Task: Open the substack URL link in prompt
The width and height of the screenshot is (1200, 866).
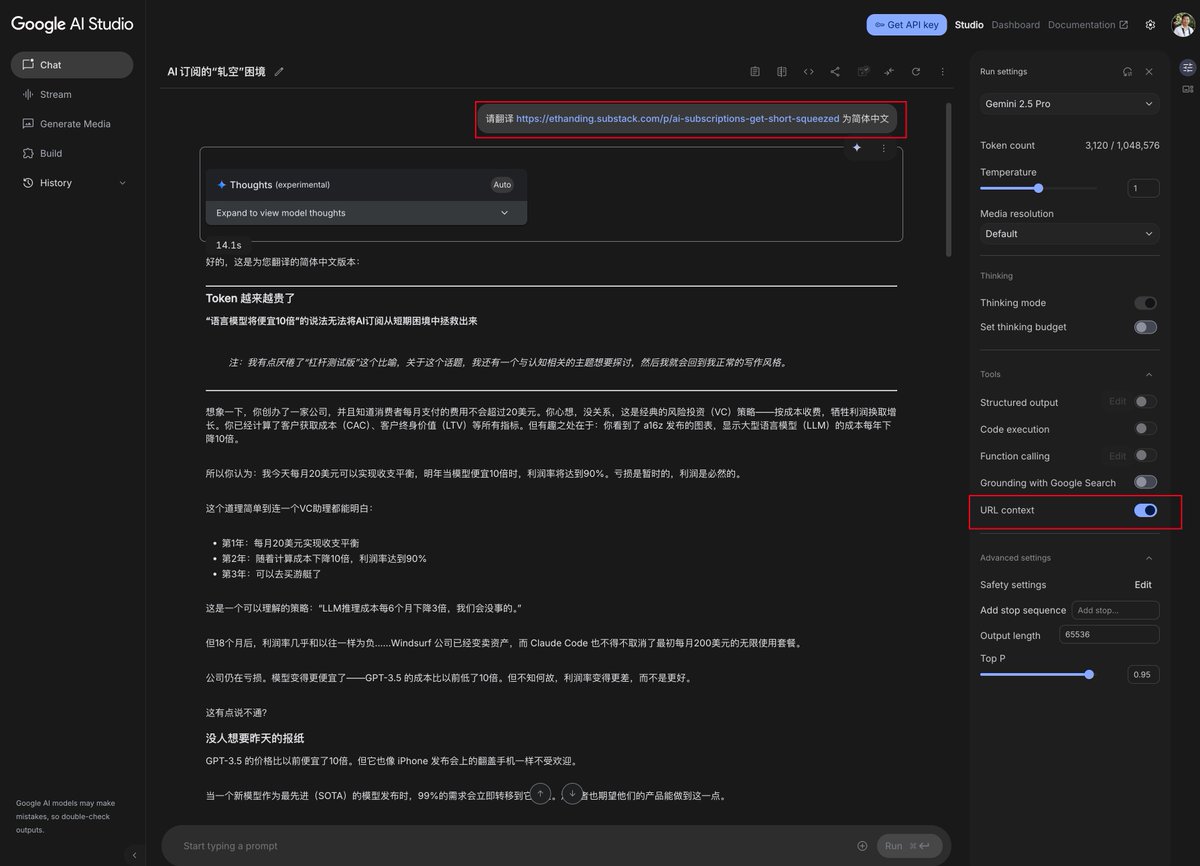Action: click(678, 118)
